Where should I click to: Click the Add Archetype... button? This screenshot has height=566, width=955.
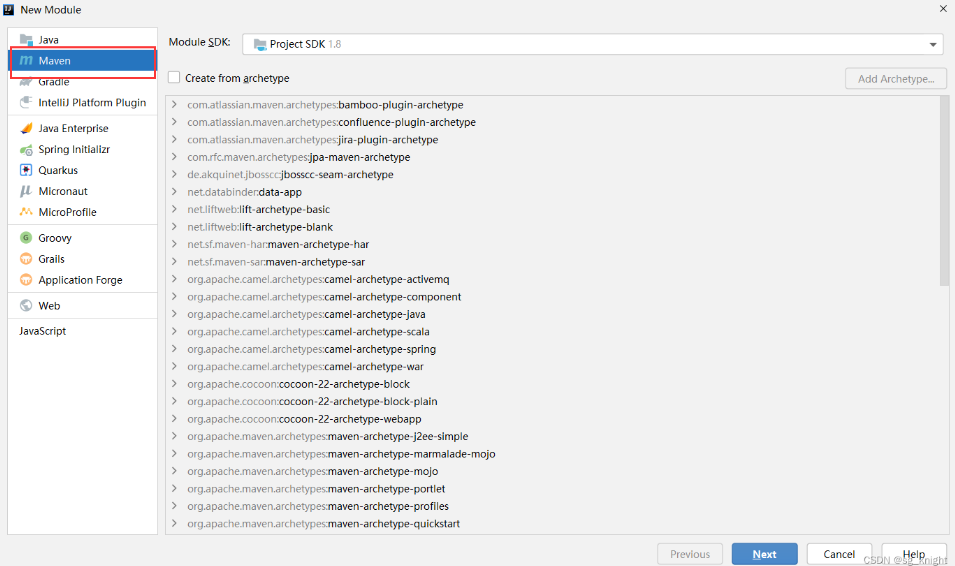point(896,79)
